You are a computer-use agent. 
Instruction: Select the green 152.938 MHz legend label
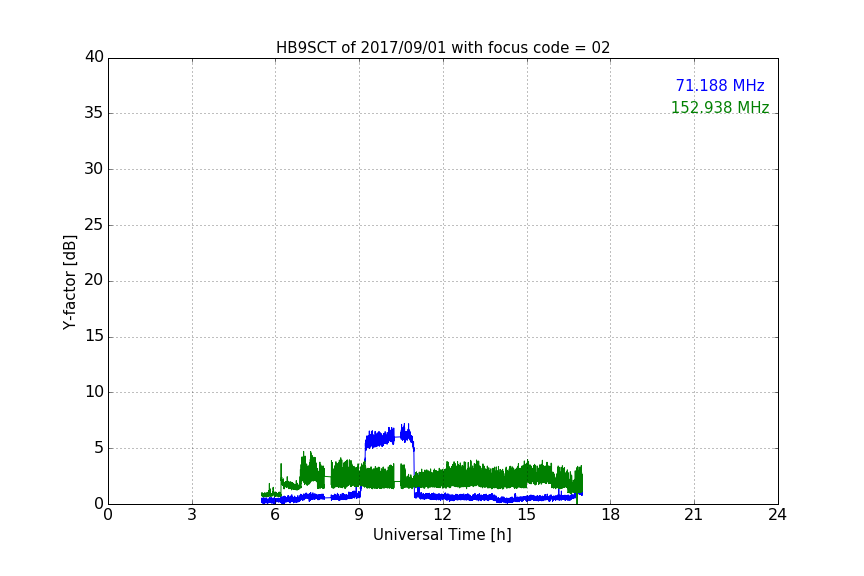pos(720,107)
